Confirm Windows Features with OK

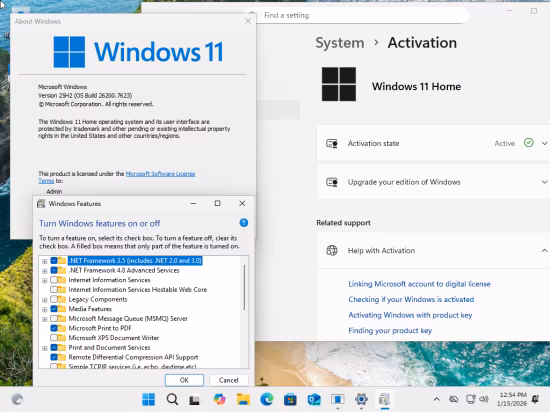[184, 380]
